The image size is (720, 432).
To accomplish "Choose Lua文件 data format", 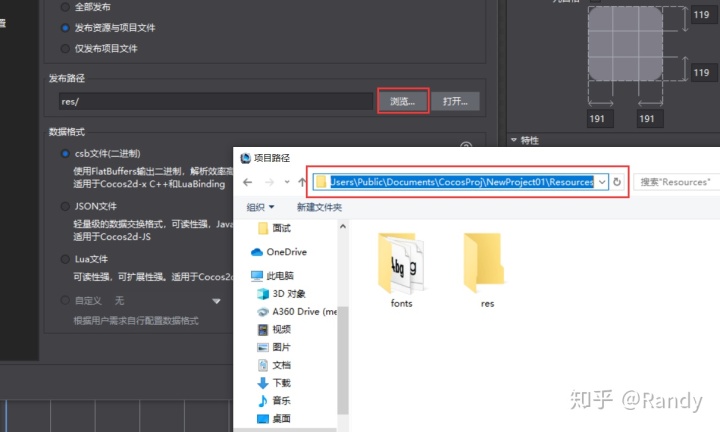I will coord(65,259).
